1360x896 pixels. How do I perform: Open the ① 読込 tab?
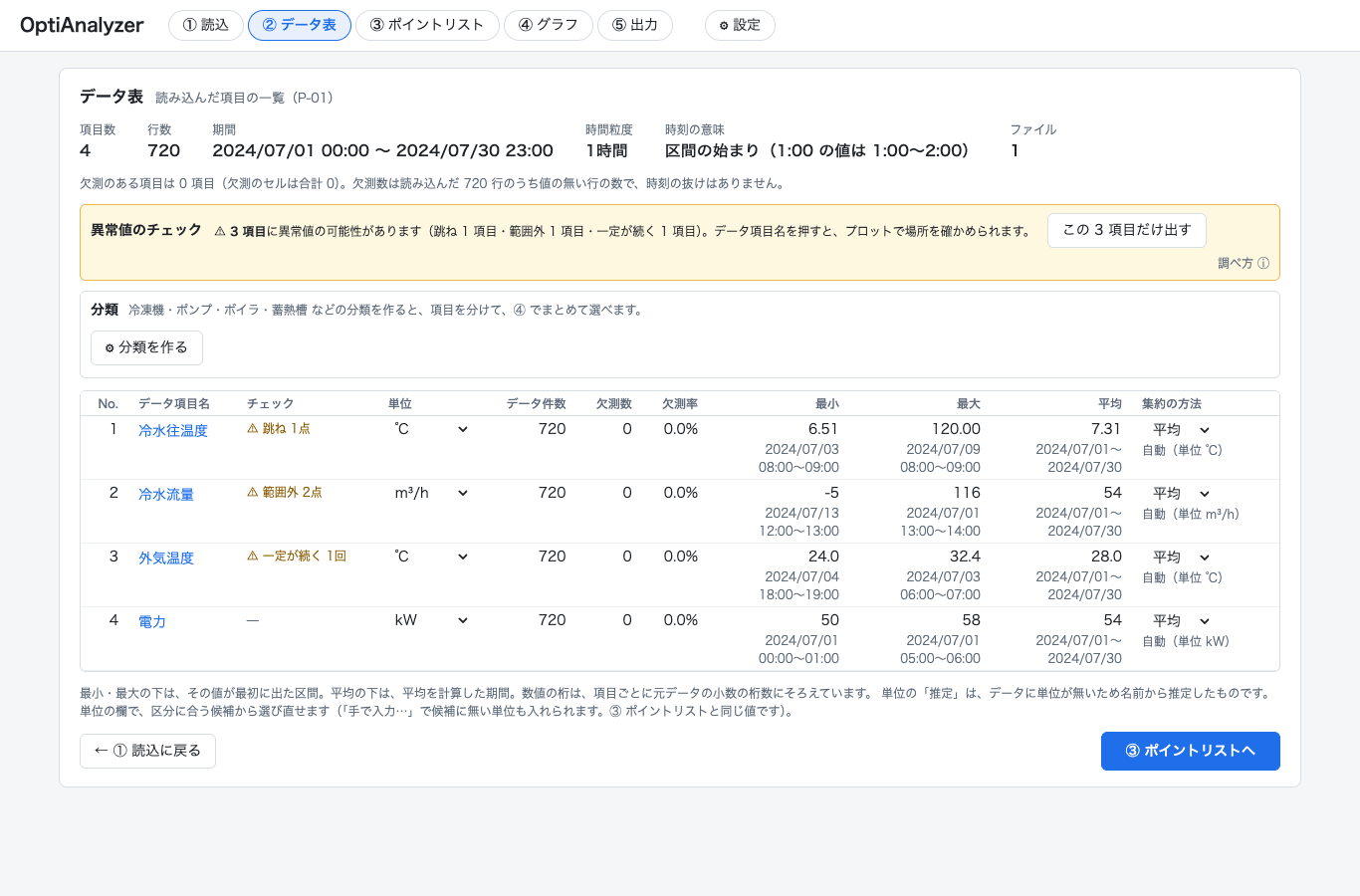click(x=206, y=25)
